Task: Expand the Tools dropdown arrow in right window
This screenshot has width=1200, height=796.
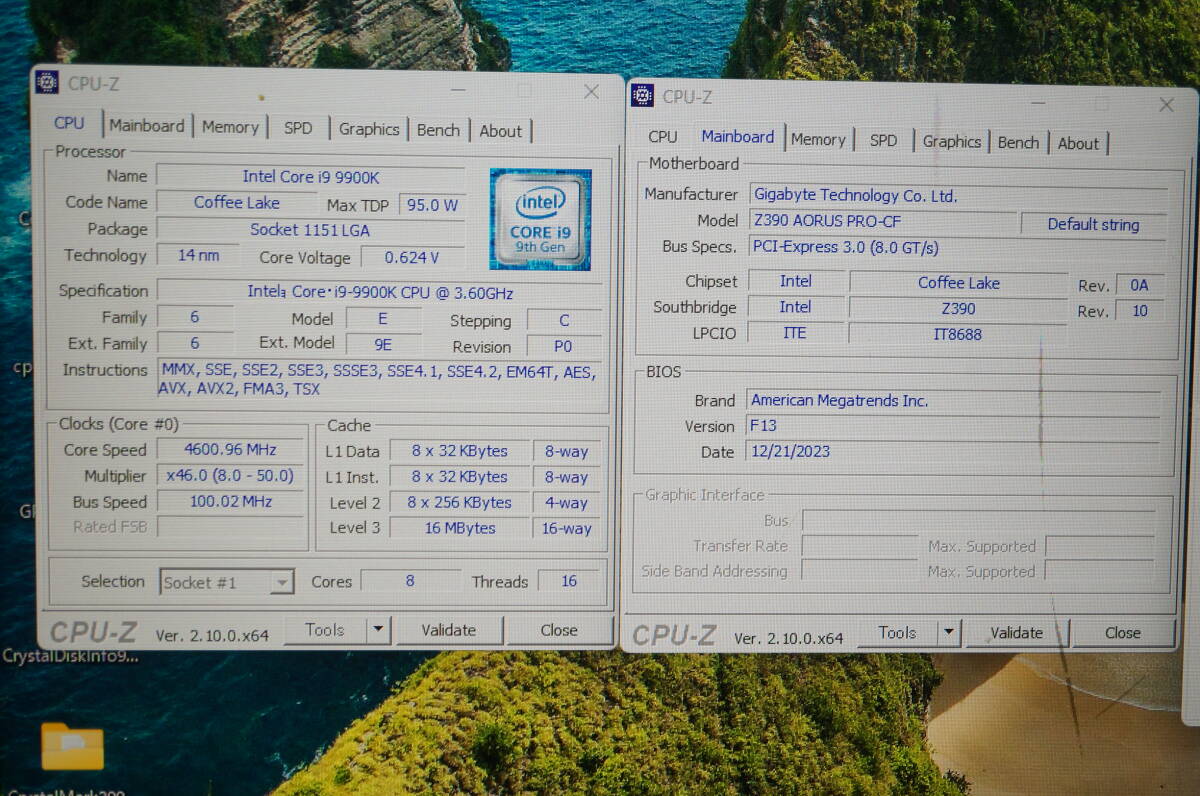Action: pyautogui.click(x=948, y=633)
